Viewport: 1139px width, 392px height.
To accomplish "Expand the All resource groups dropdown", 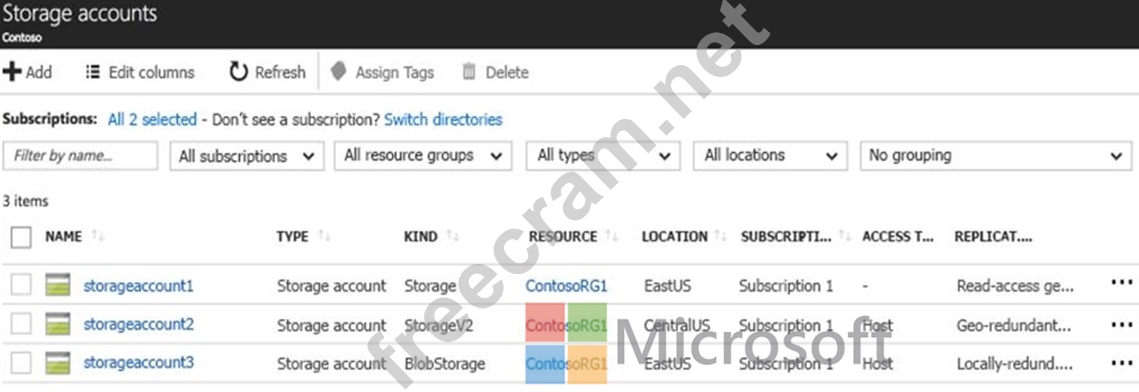I will 423,156.
